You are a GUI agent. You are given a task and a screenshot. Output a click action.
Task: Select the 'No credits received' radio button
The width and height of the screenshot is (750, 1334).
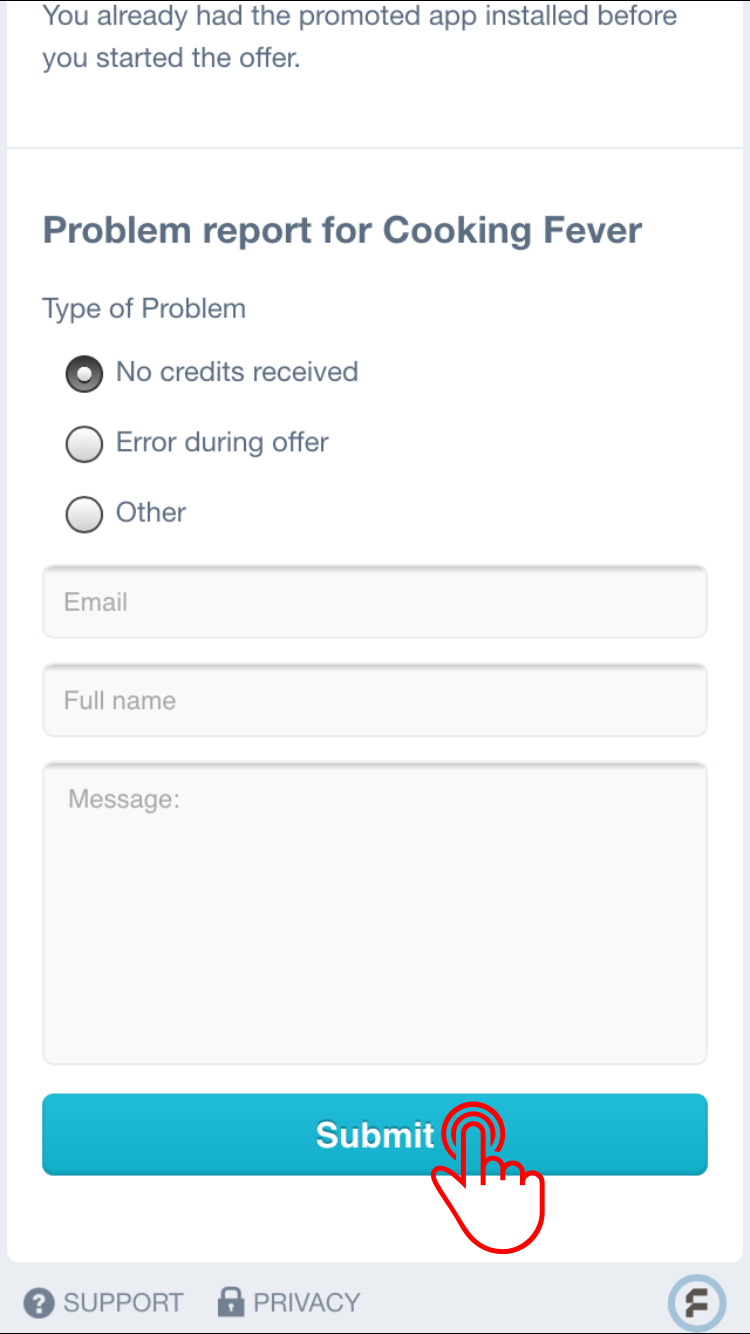tap(84, 374)
